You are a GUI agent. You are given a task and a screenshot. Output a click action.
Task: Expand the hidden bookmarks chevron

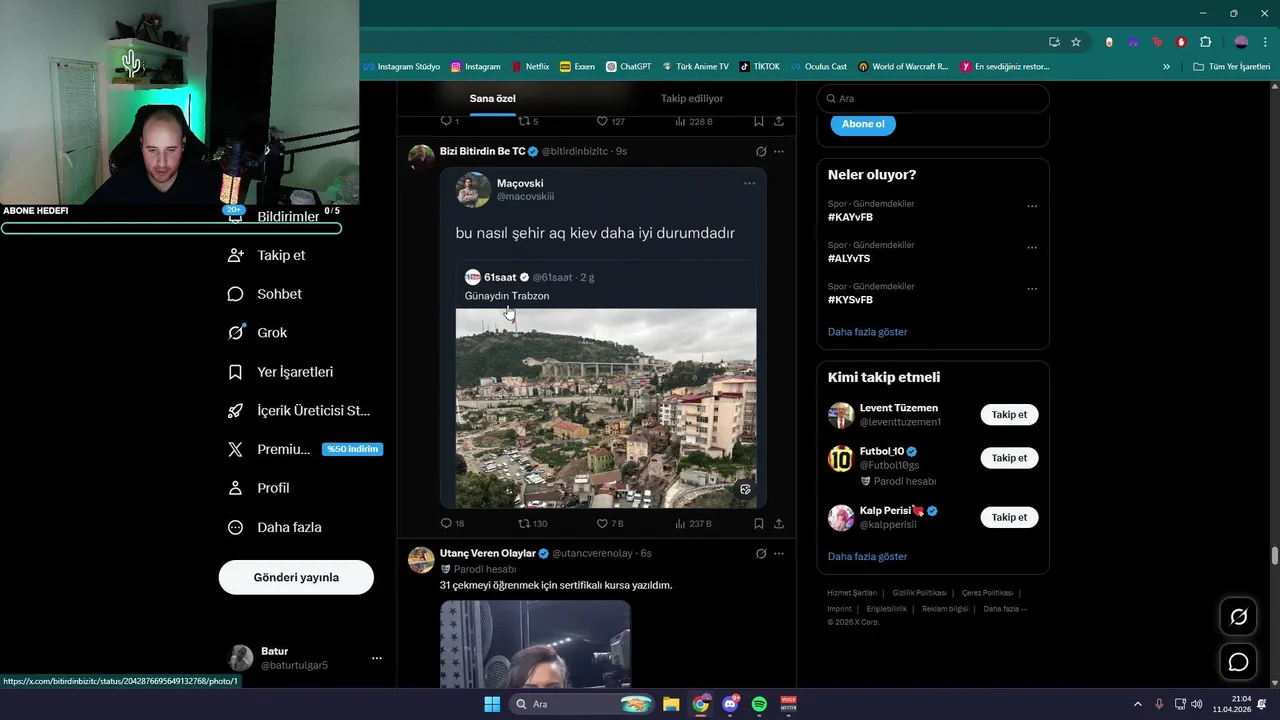point(1166,67)
